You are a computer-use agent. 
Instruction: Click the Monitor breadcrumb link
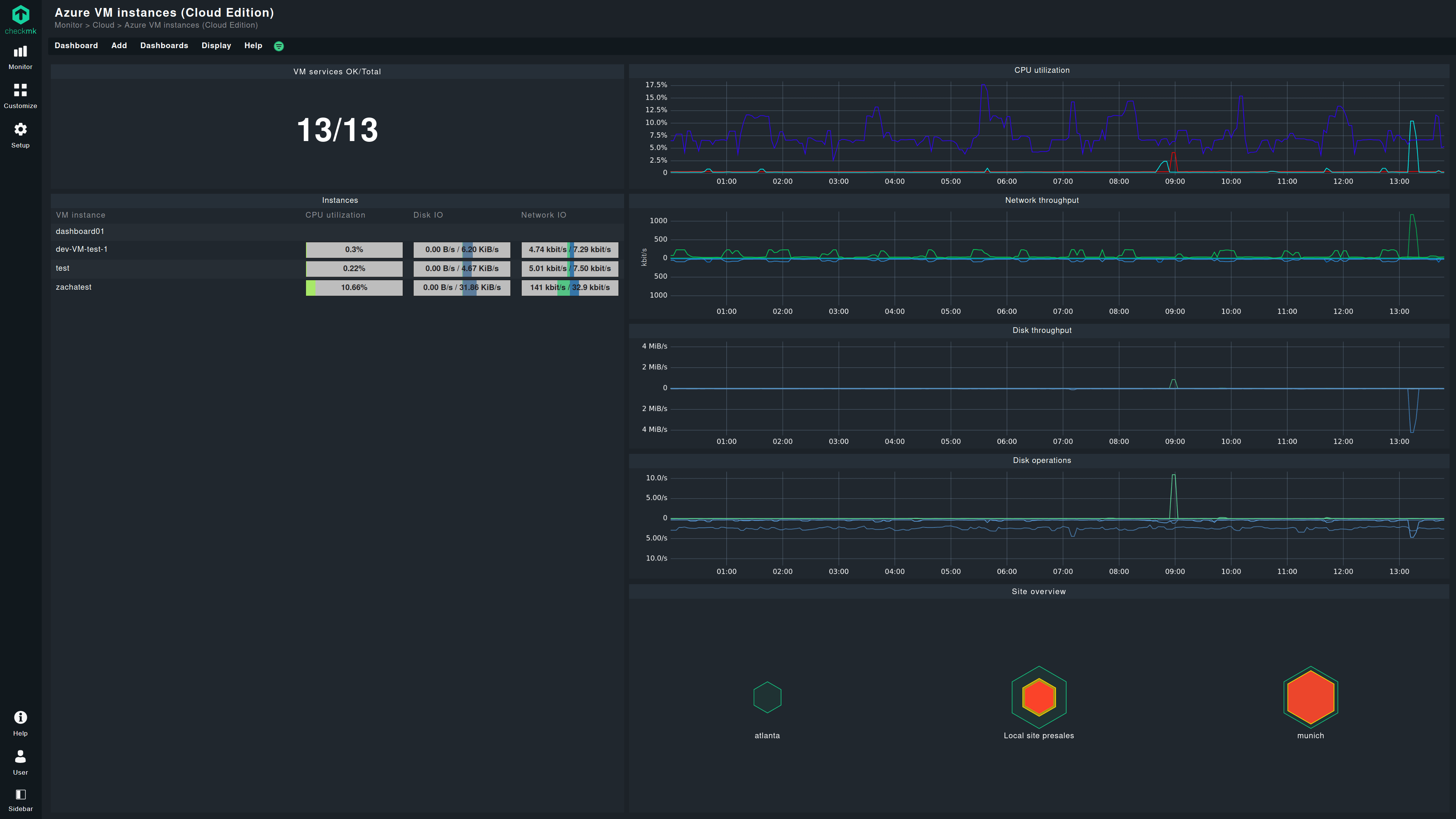pyautogui.click(x=68, y=25)
